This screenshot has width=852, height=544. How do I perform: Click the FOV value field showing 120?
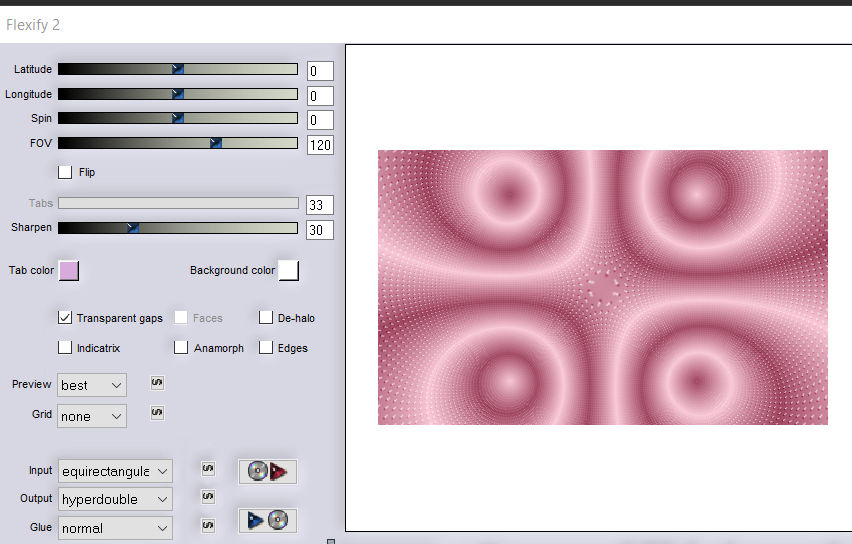(x=320, y=145)
